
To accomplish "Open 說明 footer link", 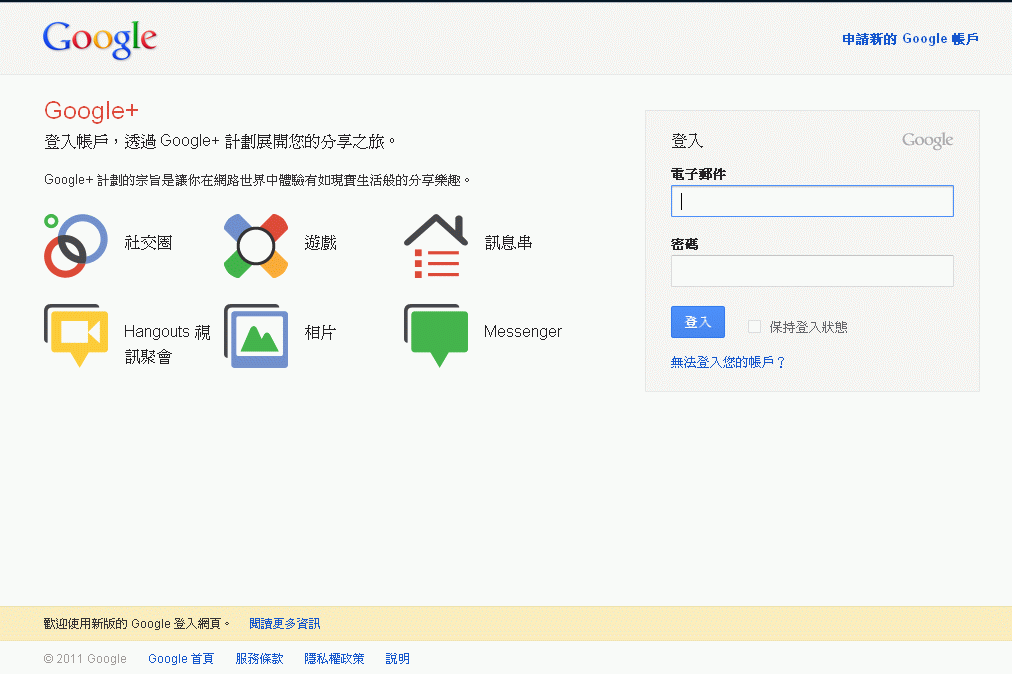I will tap(398, 659).
